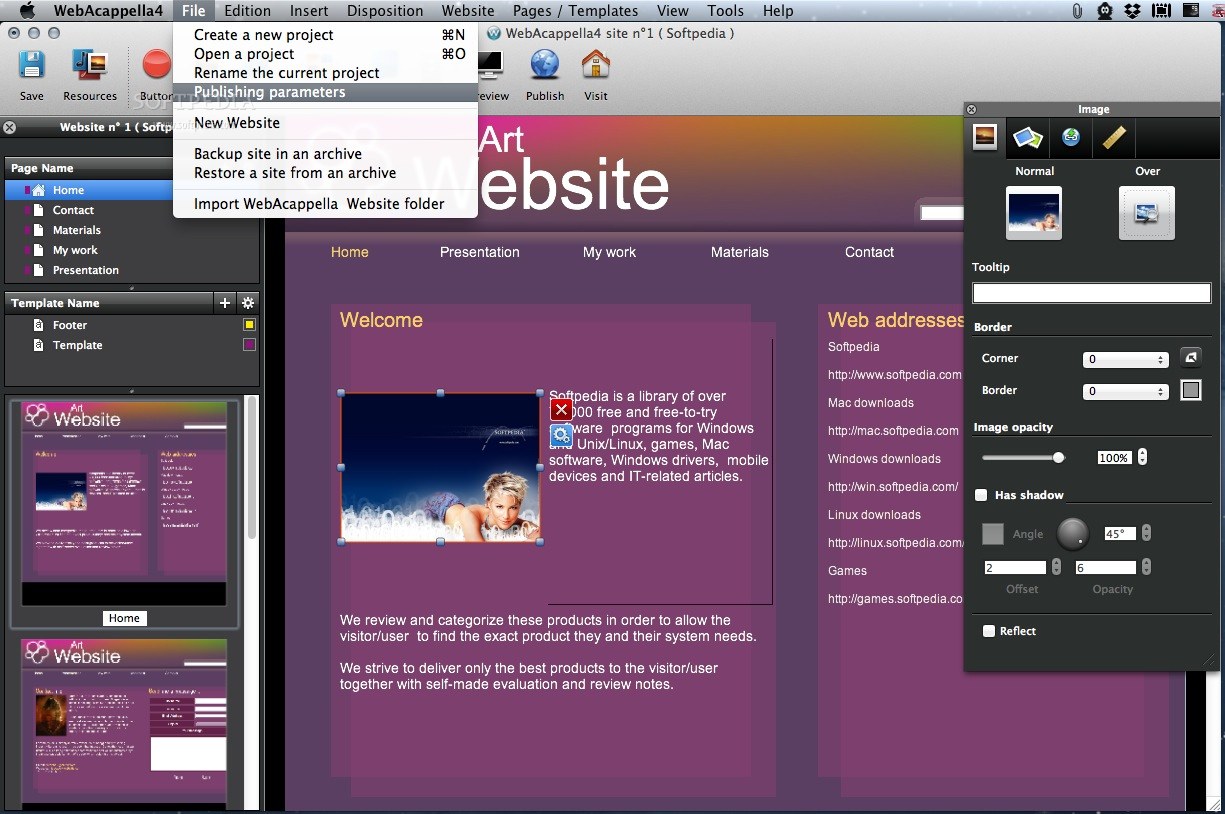The image size is (1225, 814).
Task: Click the gear icon in Template Name panel
Action: point(246,302)
